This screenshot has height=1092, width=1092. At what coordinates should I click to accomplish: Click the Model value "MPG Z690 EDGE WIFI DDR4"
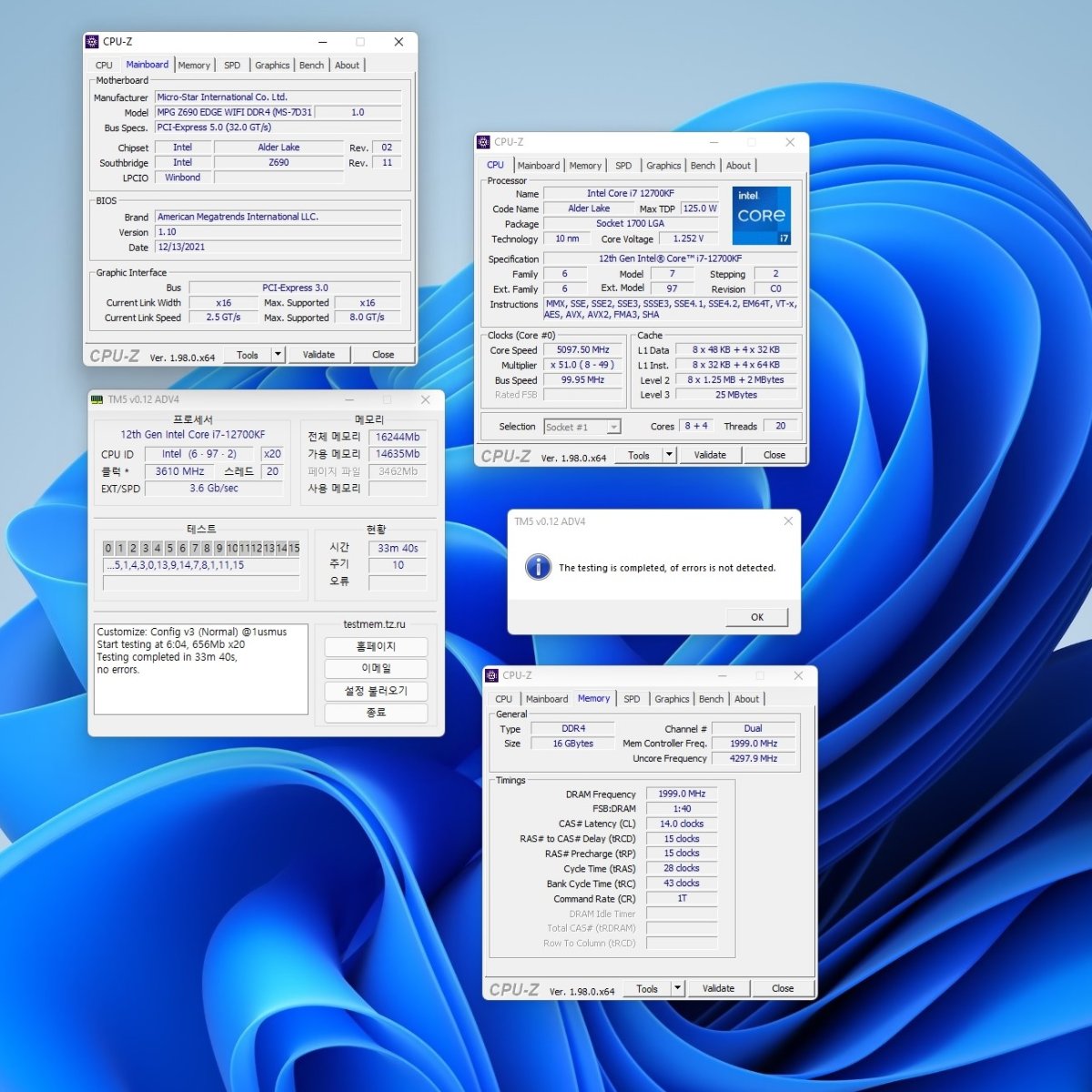click(x=235, y=113)
